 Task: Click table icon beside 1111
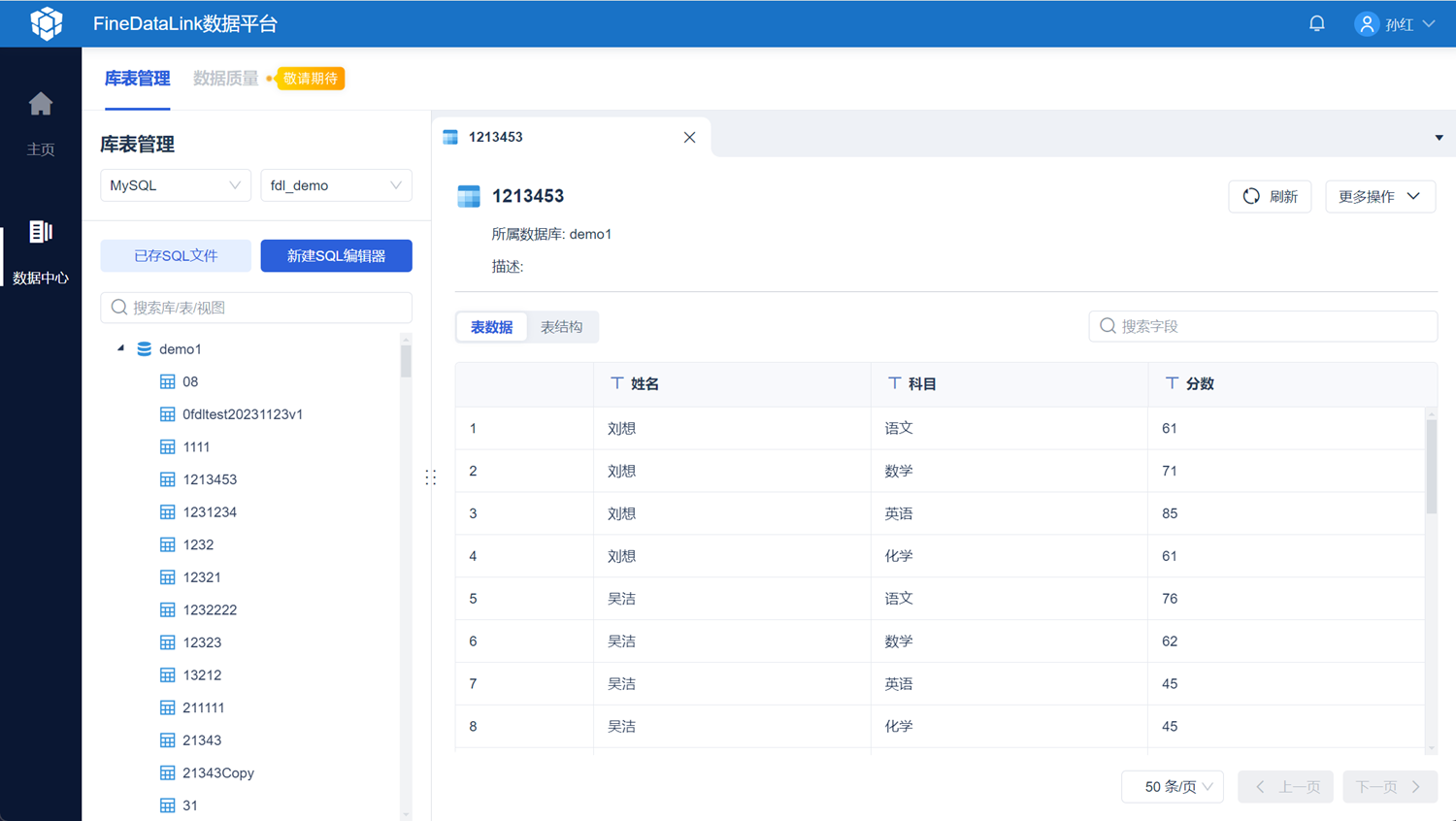[x=168, y=447]
